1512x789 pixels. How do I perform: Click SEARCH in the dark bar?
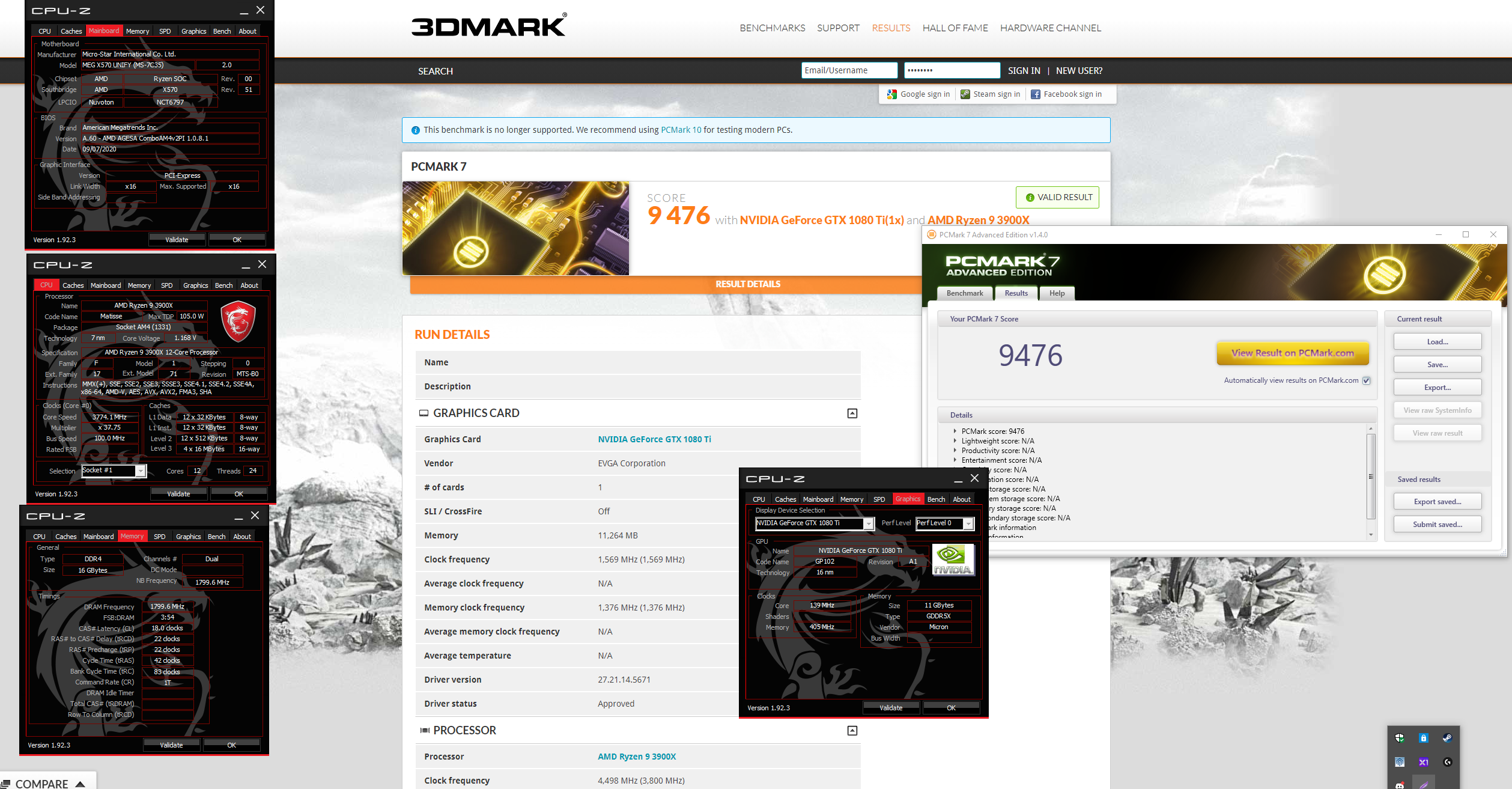(x=436, y=71)
